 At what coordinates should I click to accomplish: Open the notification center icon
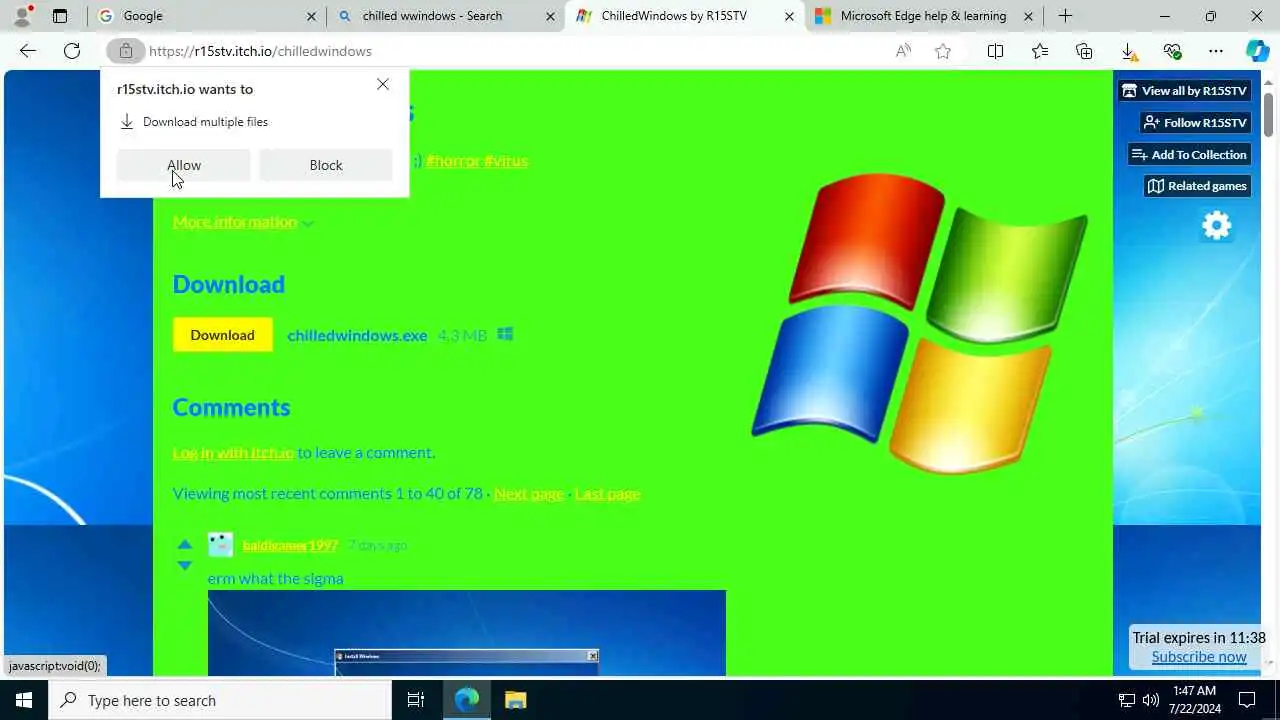[1247, 700]
